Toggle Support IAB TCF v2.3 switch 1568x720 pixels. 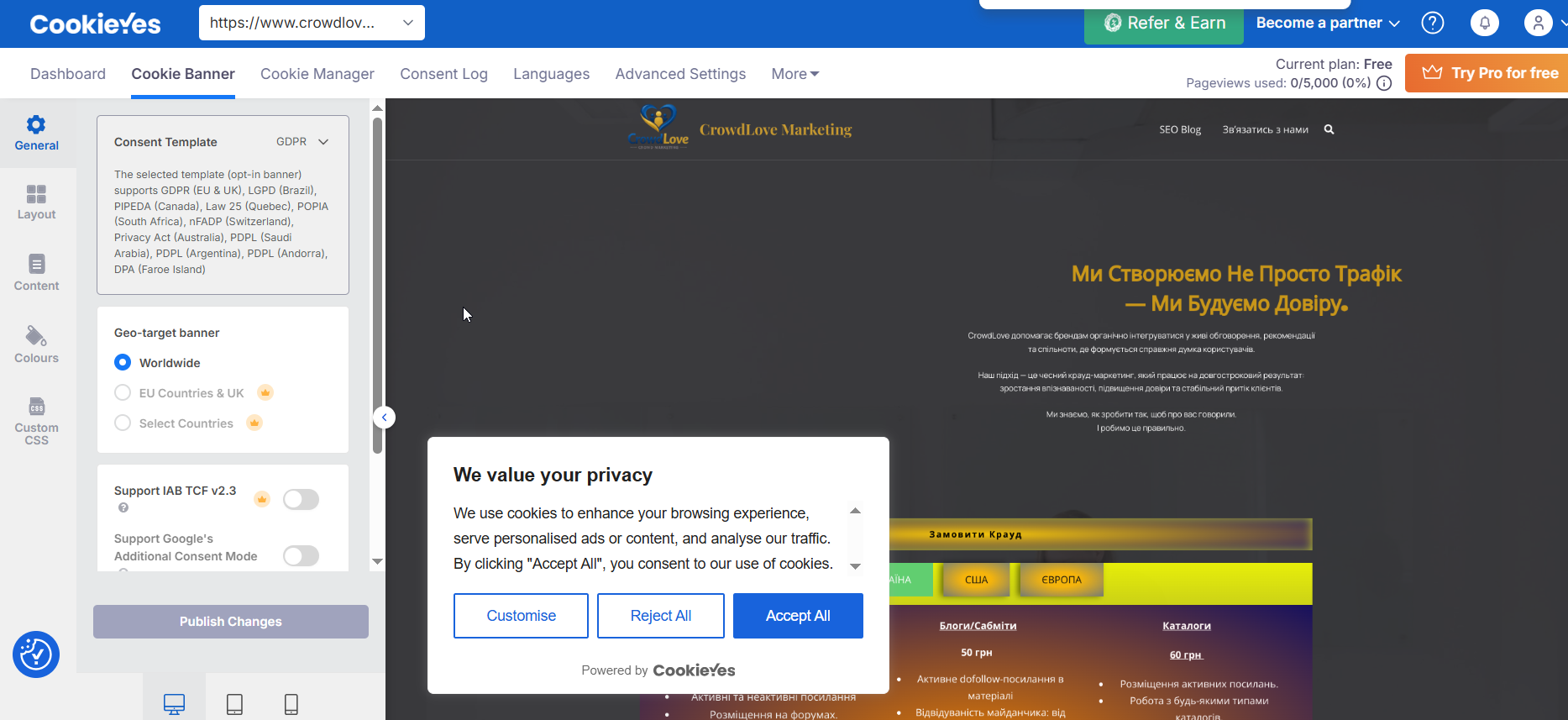click(x=301, y=499)
